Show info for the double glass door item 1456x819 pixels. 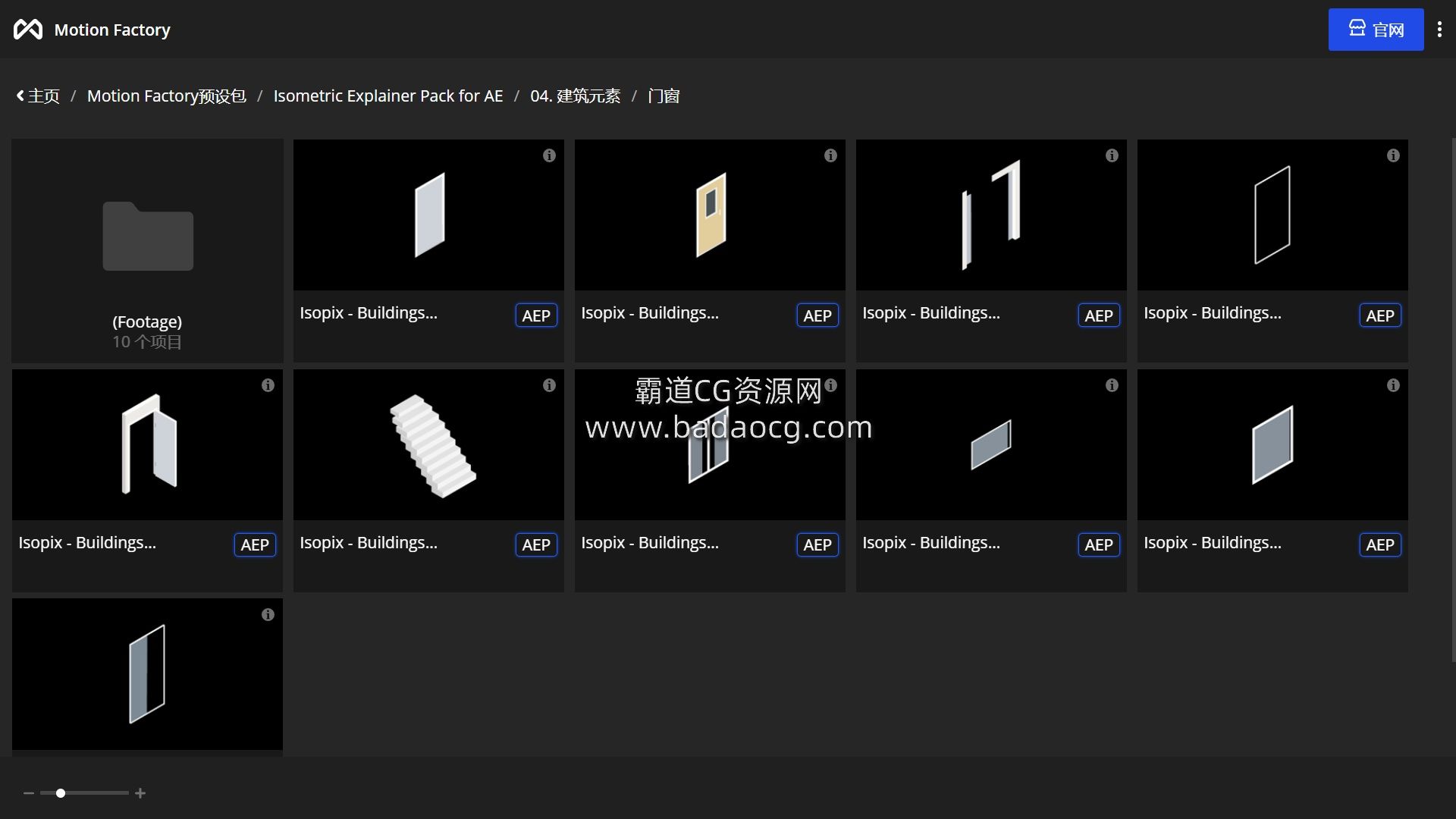coord(830,385)
